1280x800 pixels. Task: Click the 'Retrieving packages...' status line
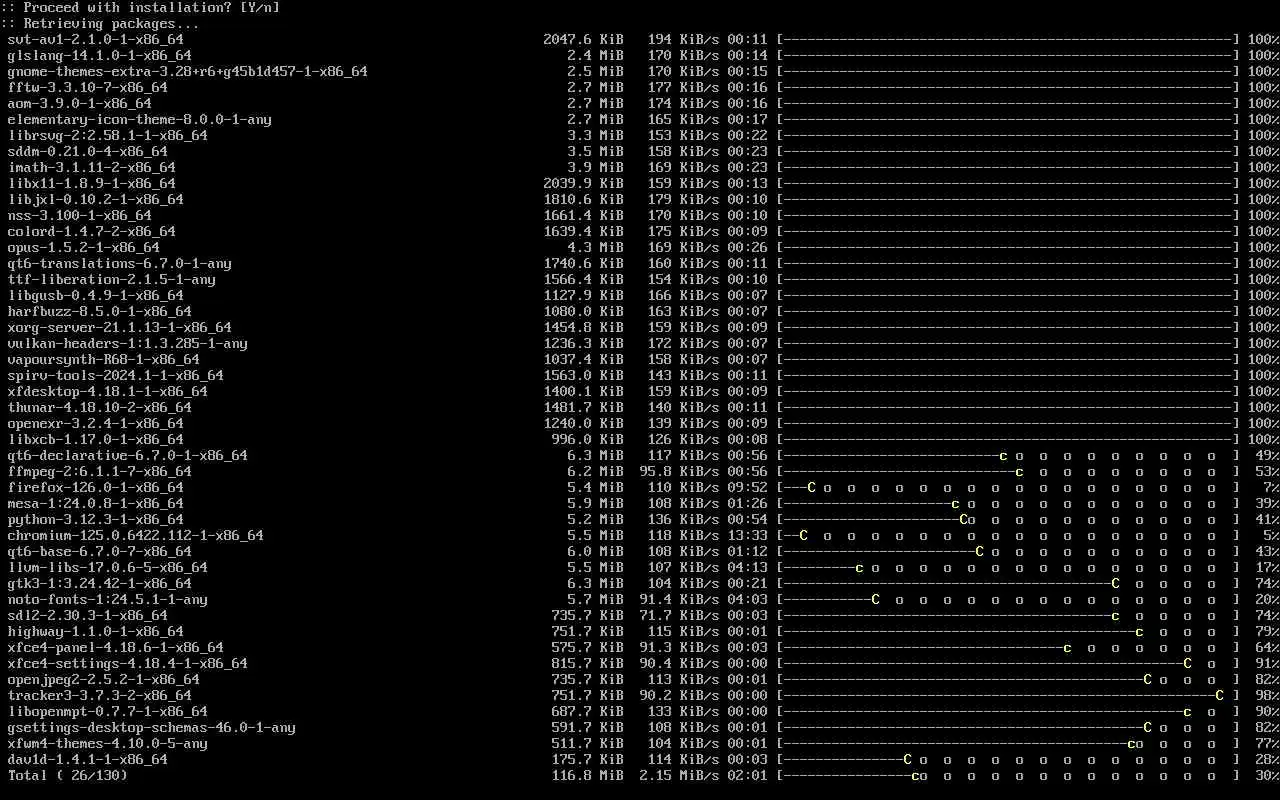coord(100,24)
